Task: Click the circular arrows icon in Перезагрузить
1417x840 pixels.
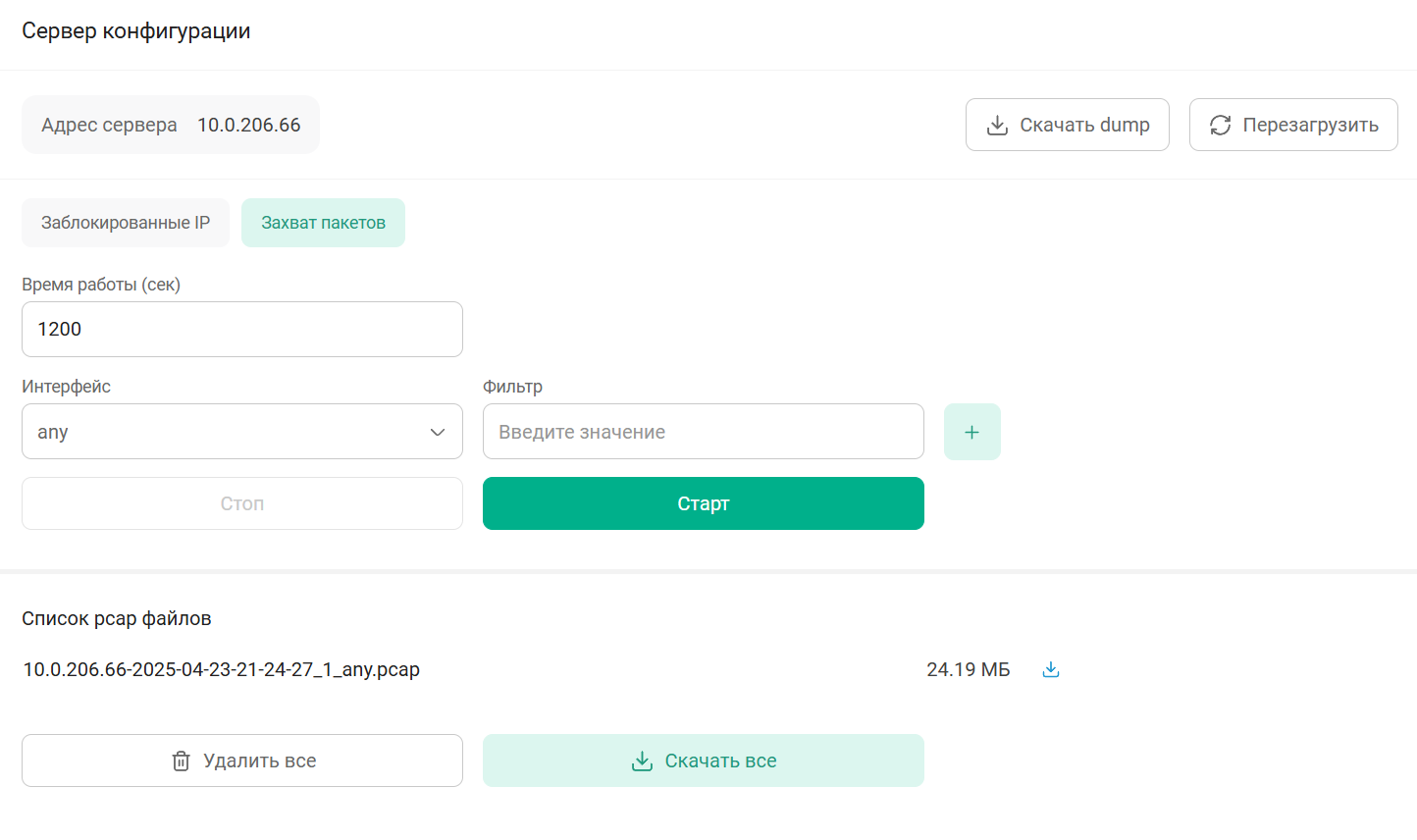Action: 1220,126
